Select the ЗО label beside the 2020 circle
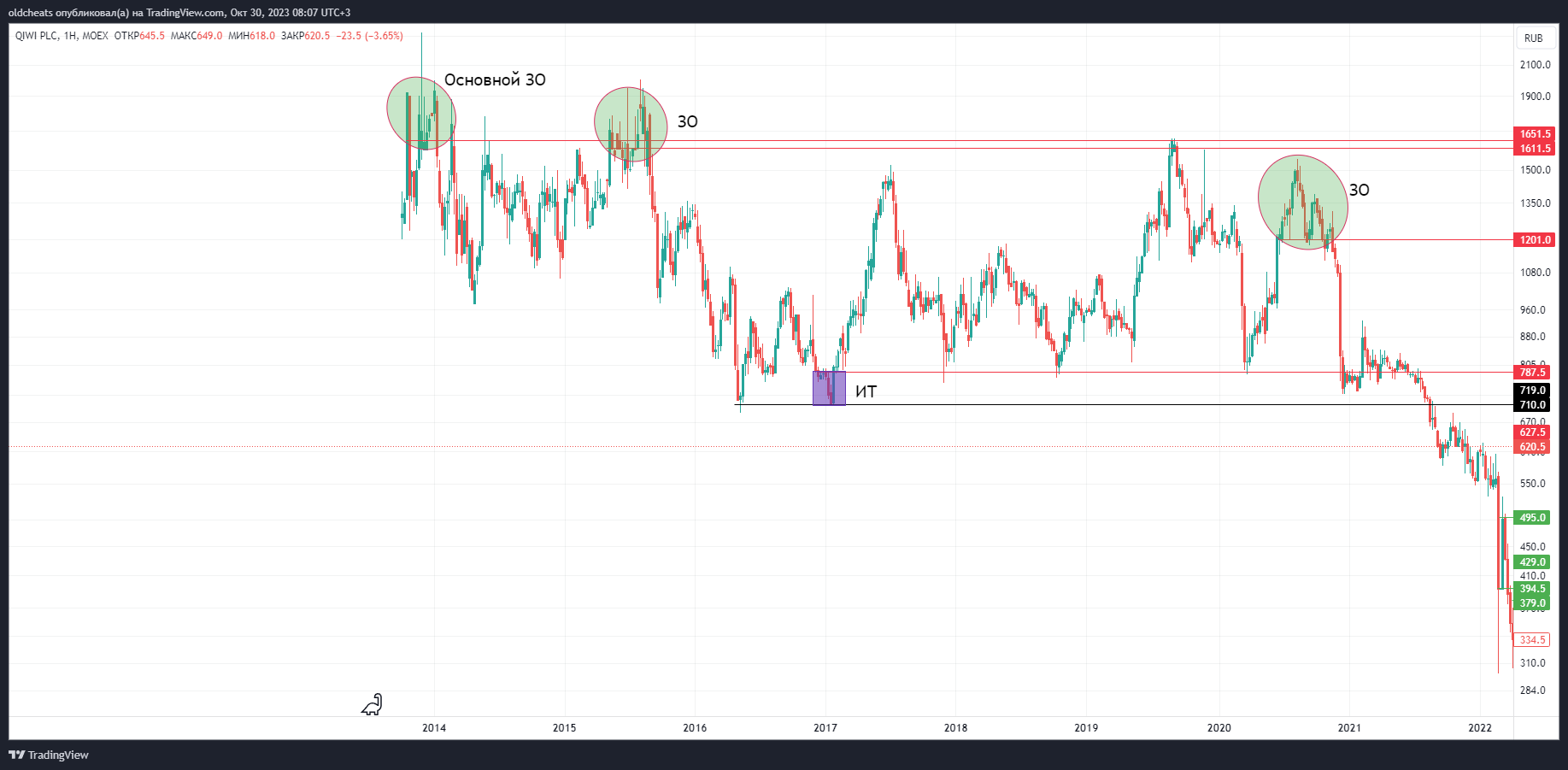Viewport: 1568px width, 770px height. (1359, 191)
